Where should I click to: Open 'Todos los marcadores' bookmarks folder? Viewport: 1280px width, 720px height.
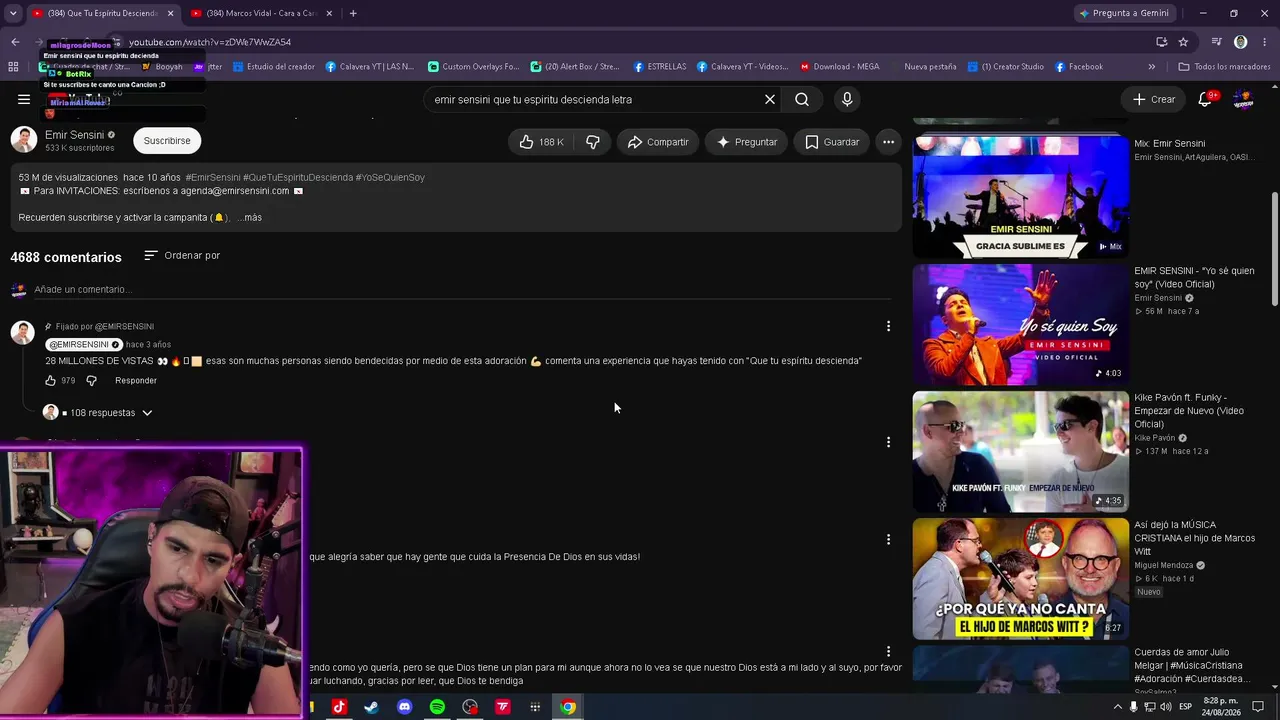point(1224,67)
